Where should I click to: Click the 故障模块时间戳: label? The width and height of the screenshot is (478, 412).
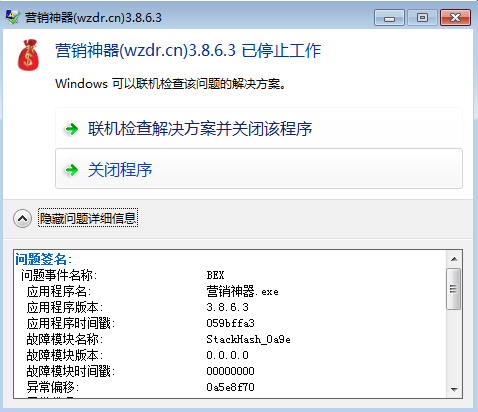(x=71, y=371)
